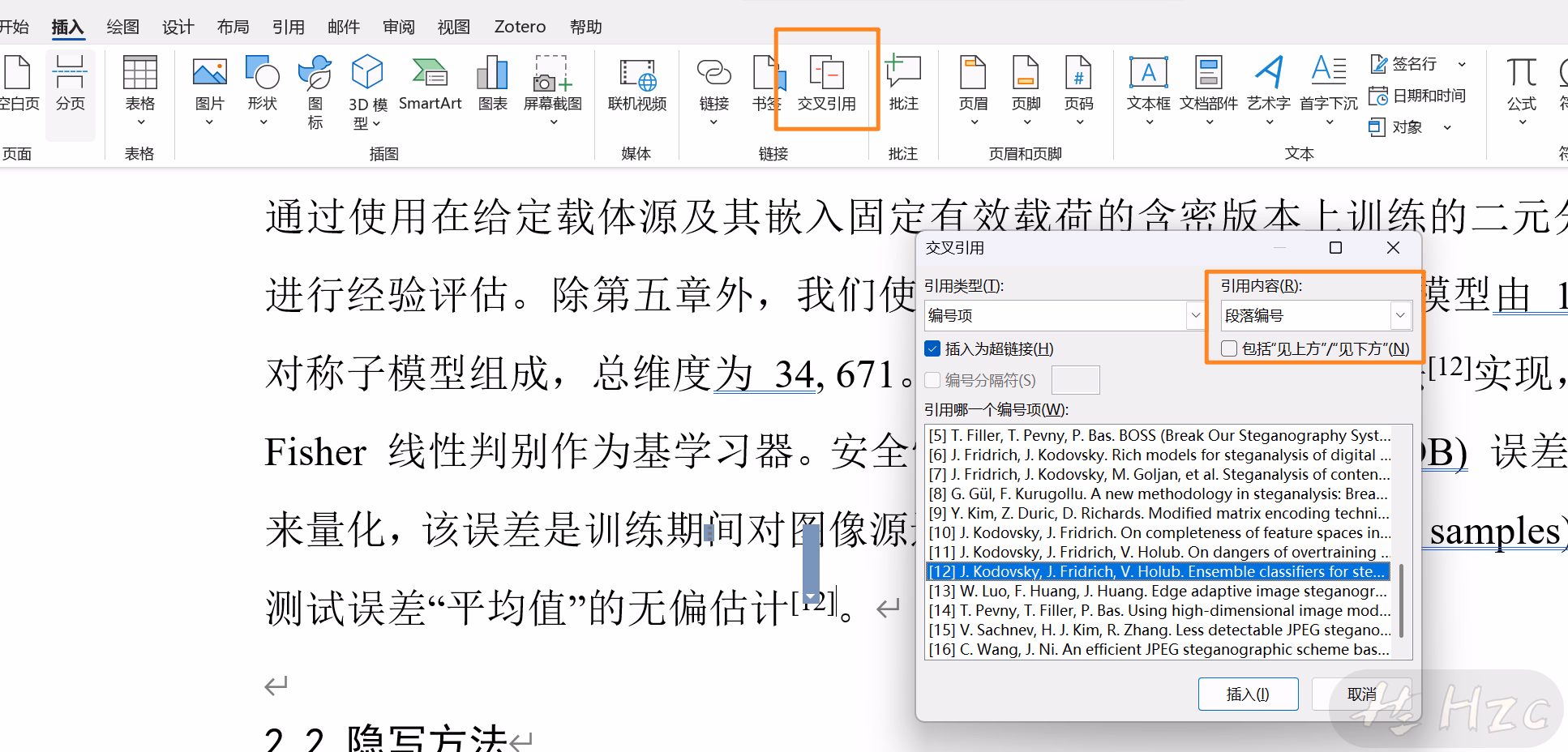Image resolution: width=1568 pixels, height=752 pixels.
Task: Insert 联机视频 online video
Action: click(x=637, y=83)
